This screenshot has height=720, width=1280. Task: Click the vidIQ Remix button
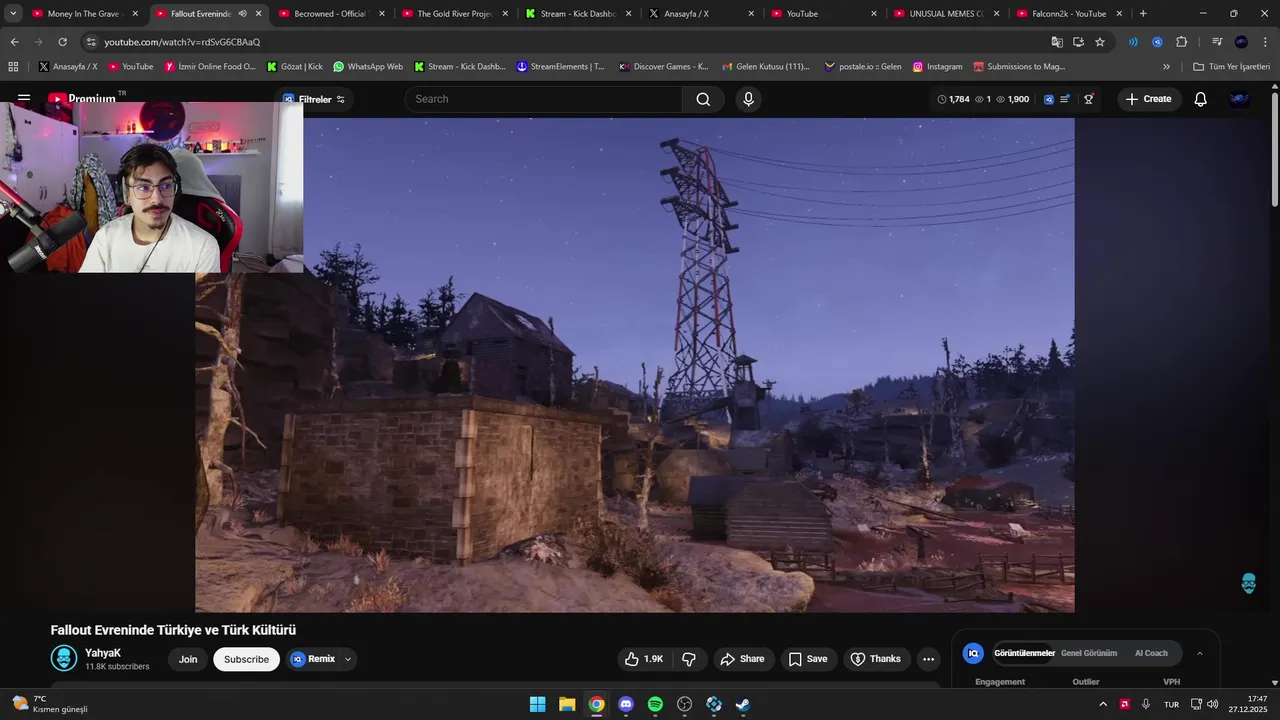click(313, 659)
